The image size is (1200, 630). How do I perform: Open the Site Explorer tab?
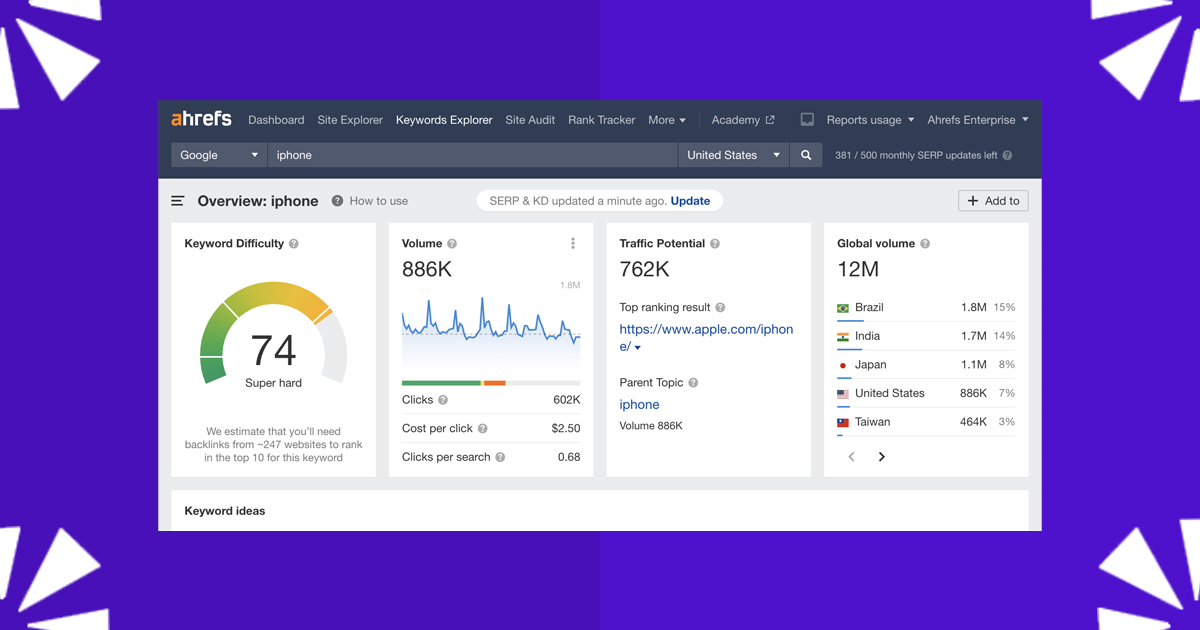(350, 120)
